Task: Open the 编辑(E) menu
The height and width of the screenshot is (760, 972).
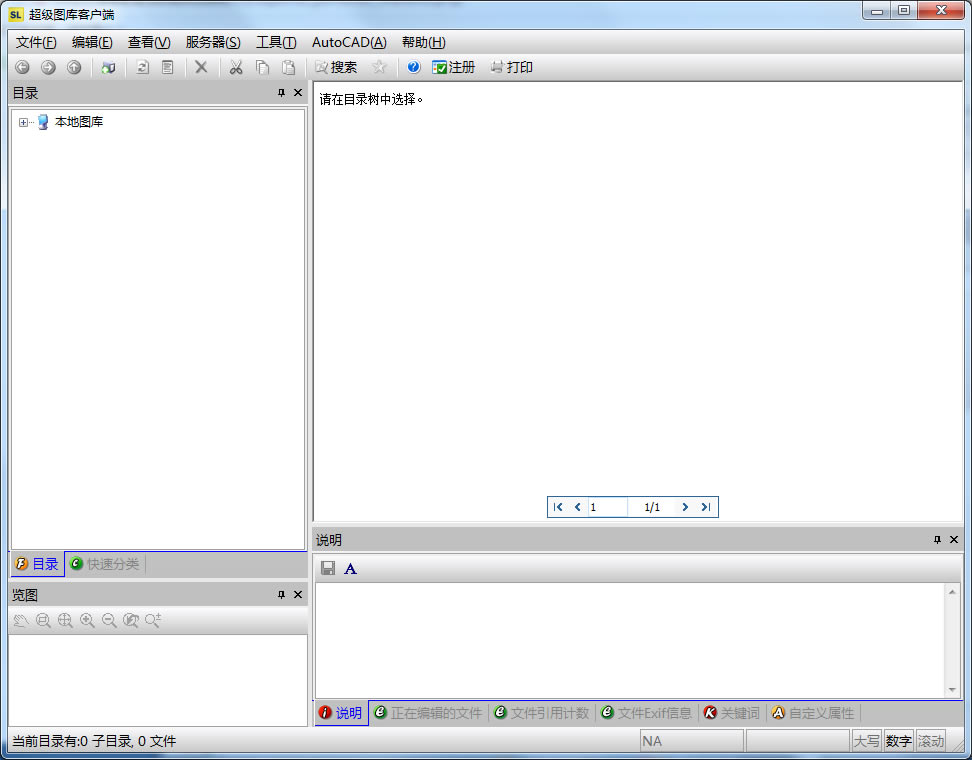Action: 92,42
